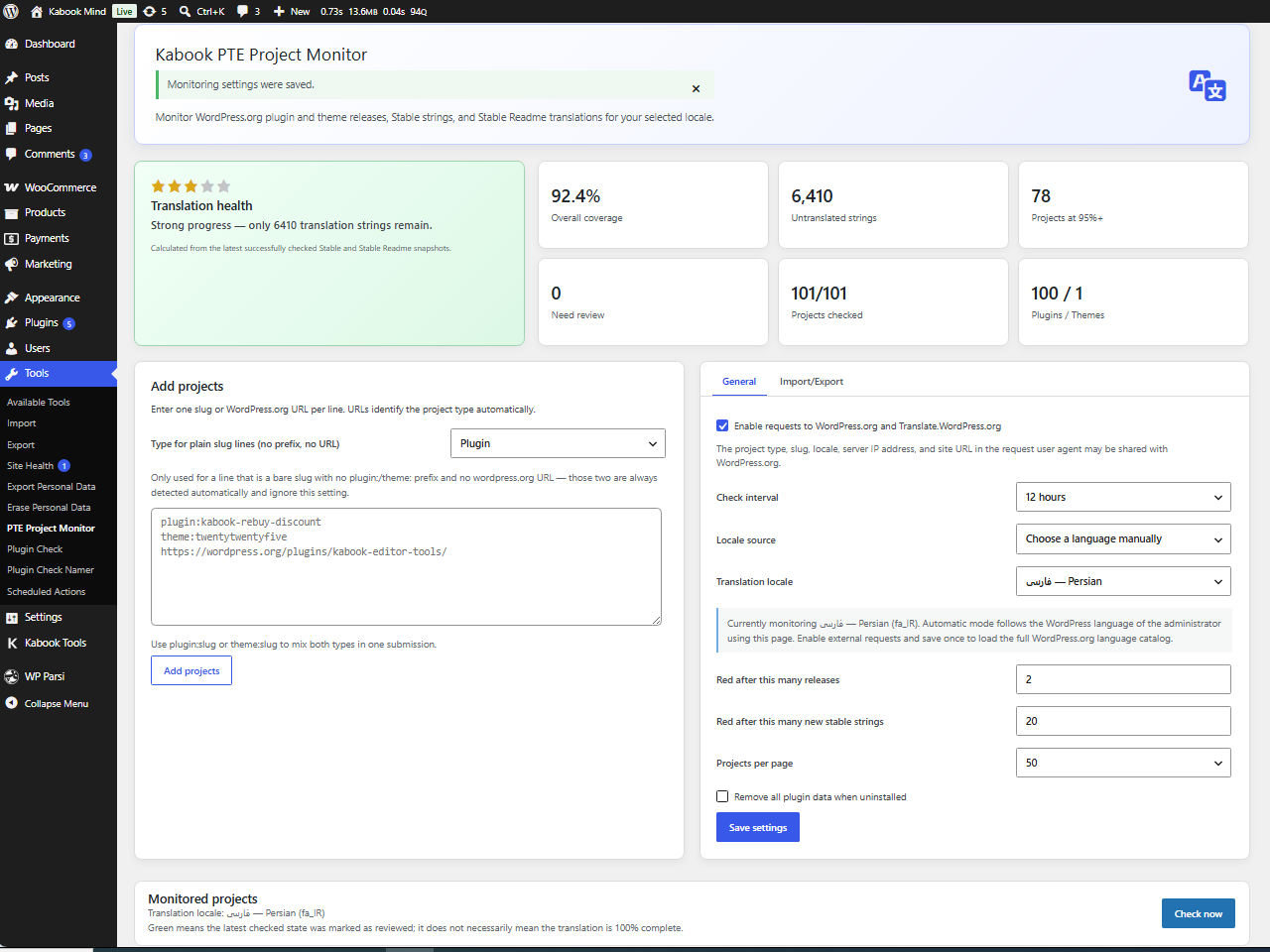Image resolution: width=1270 pixels, height=952 pixels.
Task: Click the 6,410 Untranslated strings card
Action: (893, 204)
